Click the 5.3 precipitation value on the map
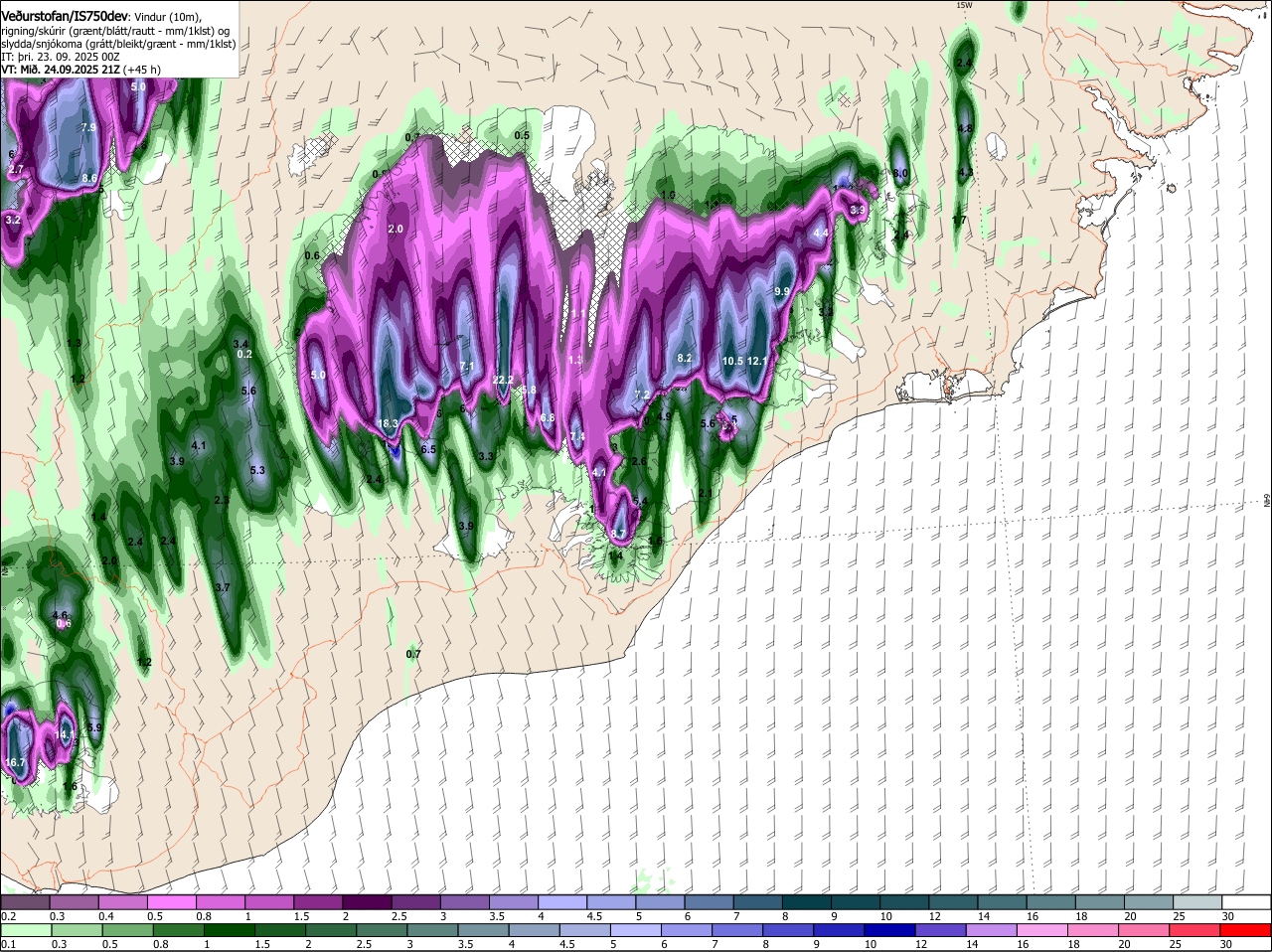 coord(257,469)
